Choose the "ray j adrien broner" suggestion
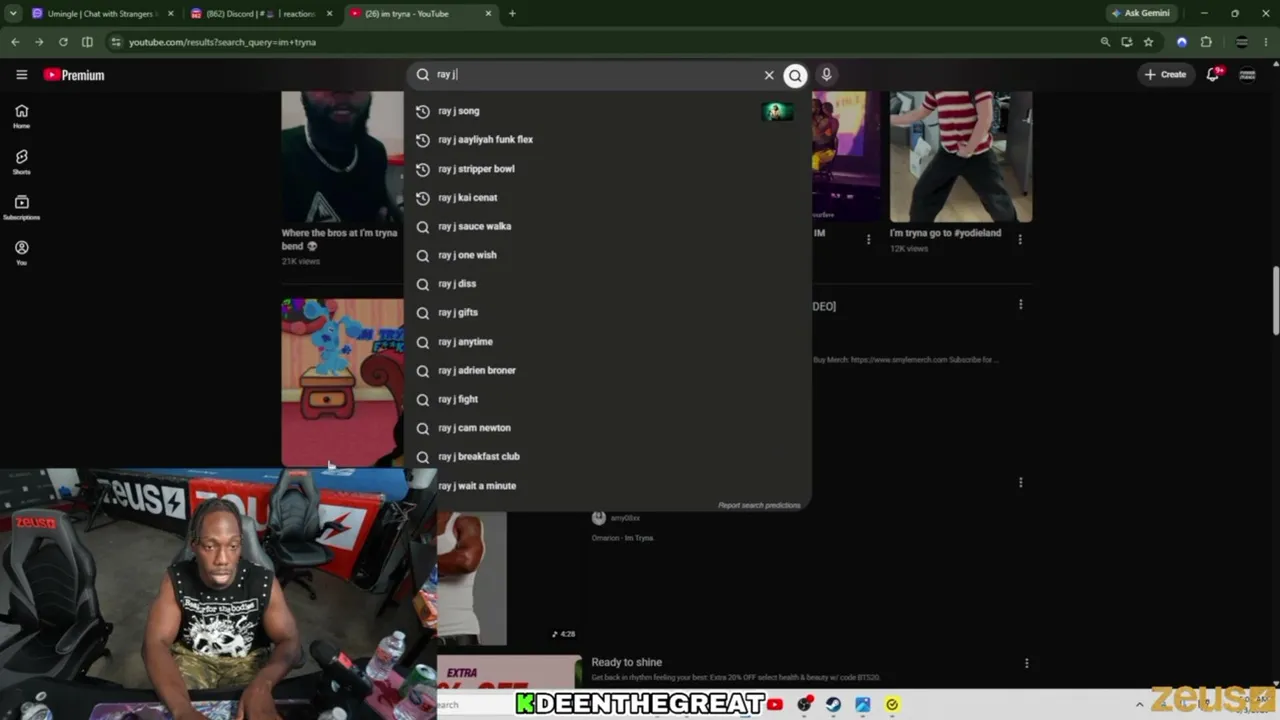Viewport: 1280px width, 720px height. (x=607, y=370)
